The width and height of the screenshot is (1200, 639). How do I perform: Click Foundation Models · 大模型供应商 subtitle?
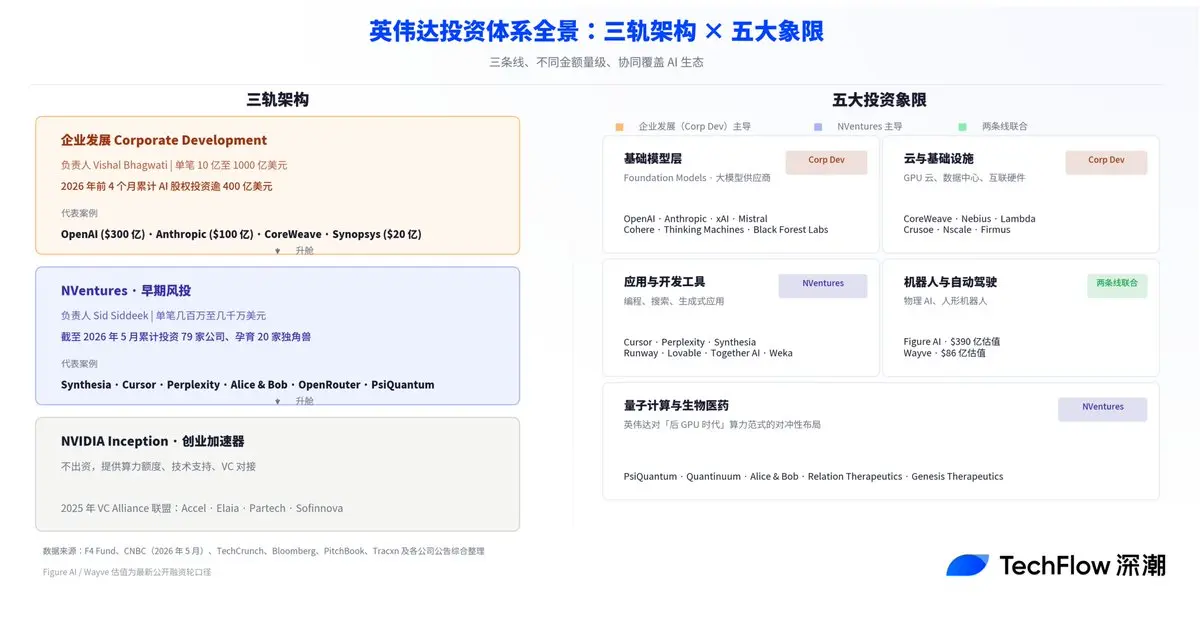click(697, 178)
